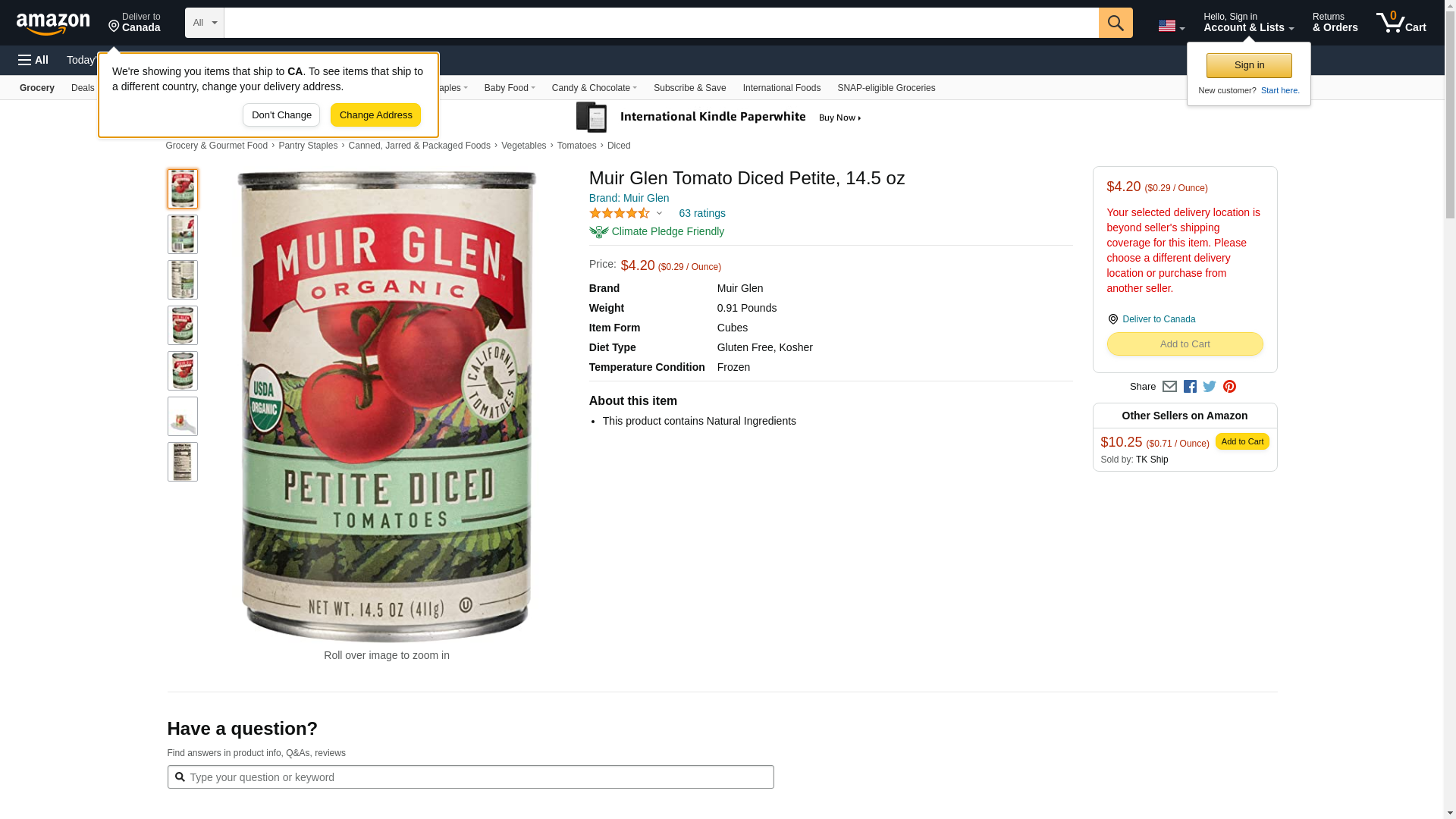This screenshot has width=1456, height=819.
Task: Click the search magnifier button
Action: (x=1115, y=23)
